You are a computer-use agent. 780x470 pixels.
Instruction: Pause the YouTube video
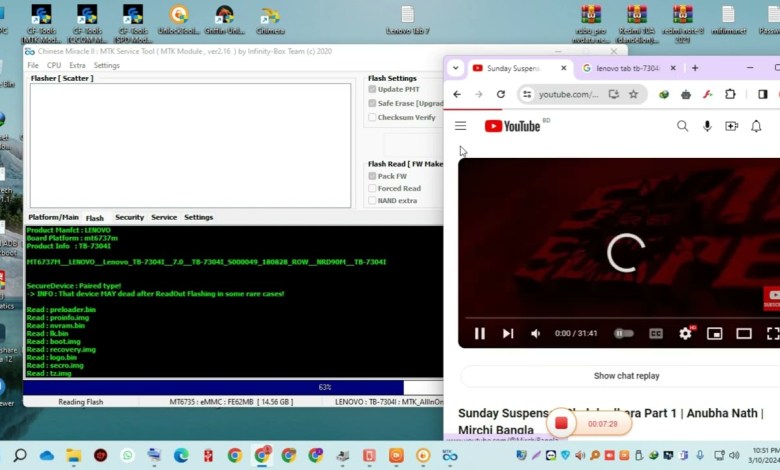coord(479,334)
